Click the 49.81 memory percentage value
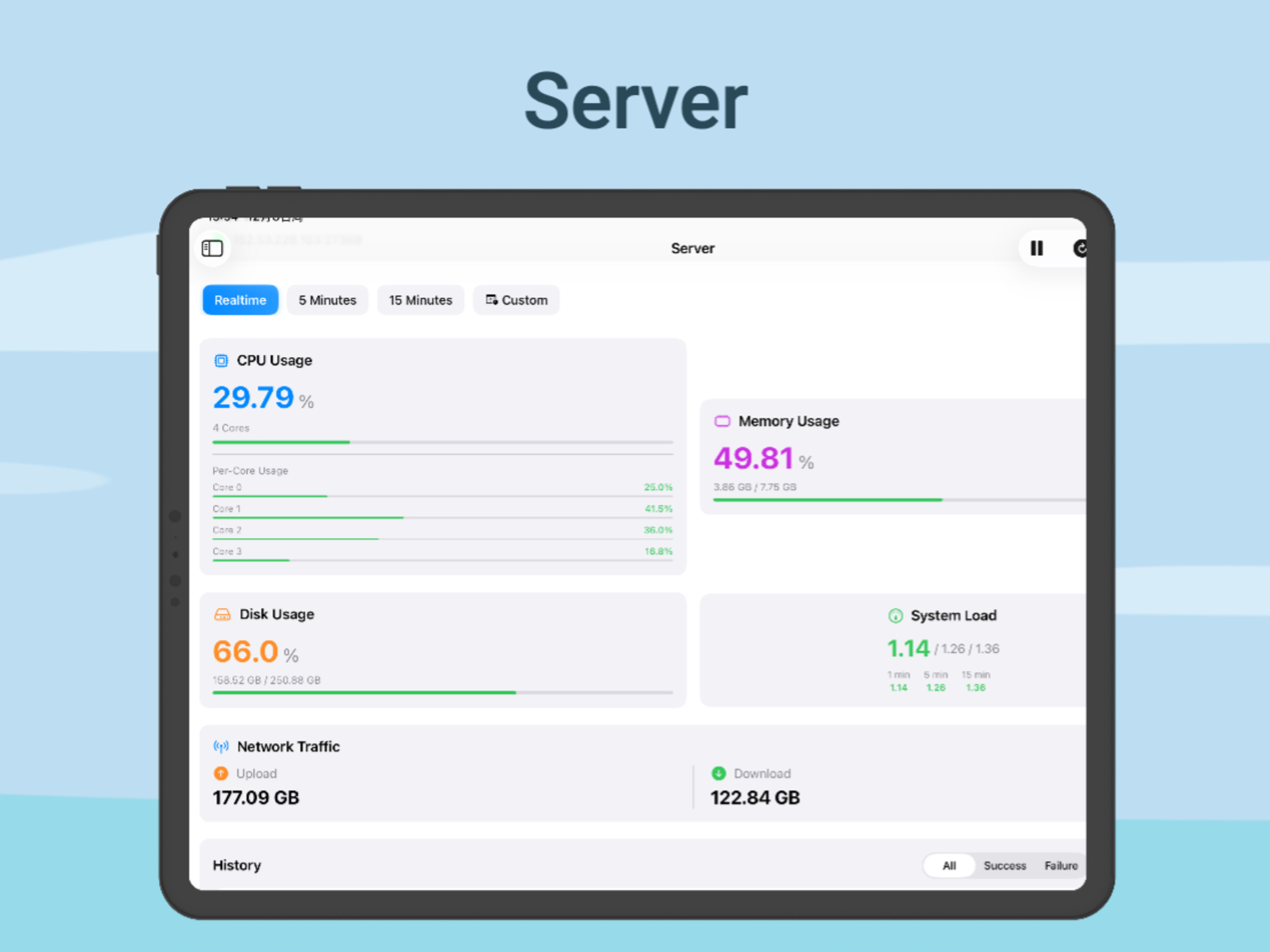 [753, 458]
